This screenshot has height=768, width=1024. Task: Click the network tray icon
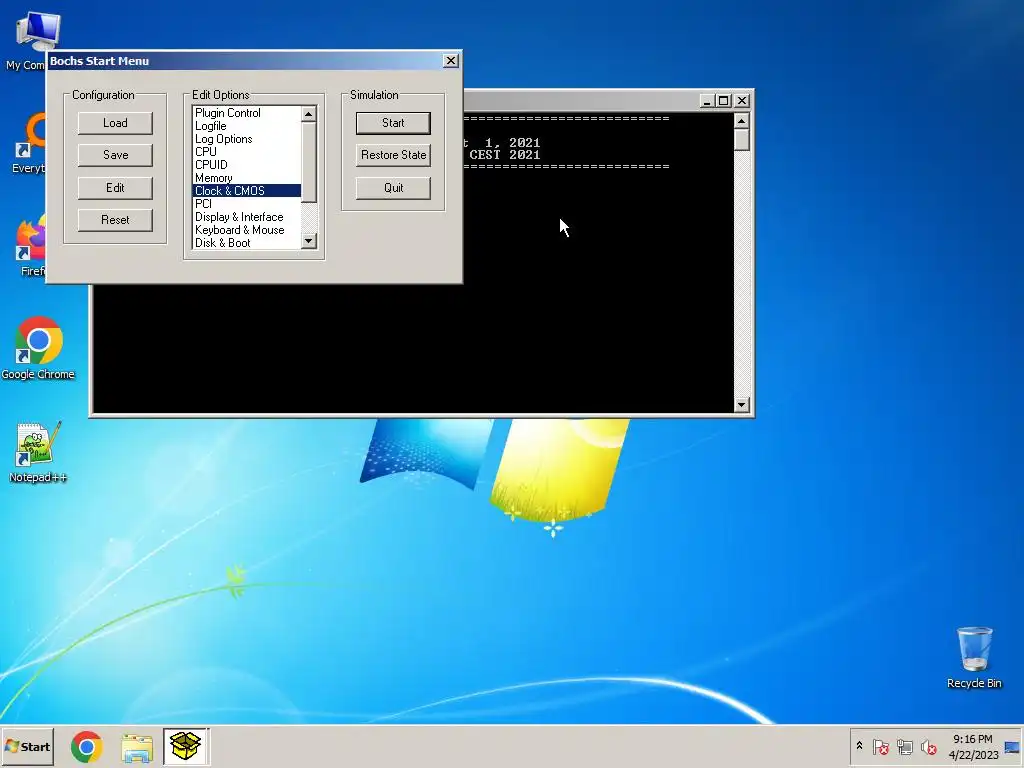[x=904, y=746]
